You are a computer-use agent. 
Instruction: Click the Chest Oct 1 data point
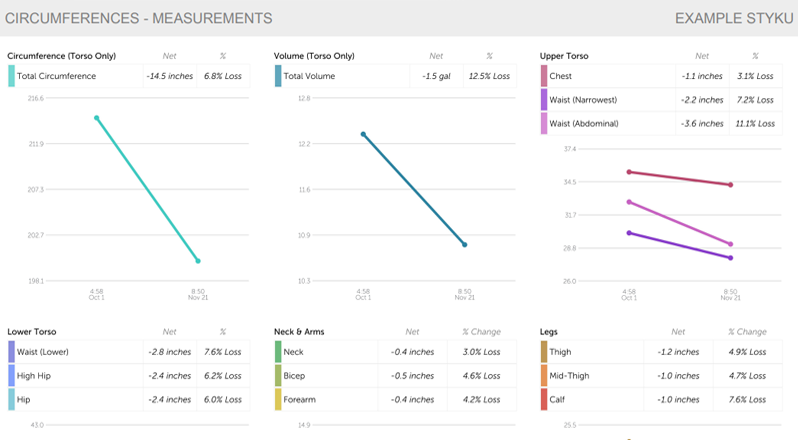click(629, 172)
